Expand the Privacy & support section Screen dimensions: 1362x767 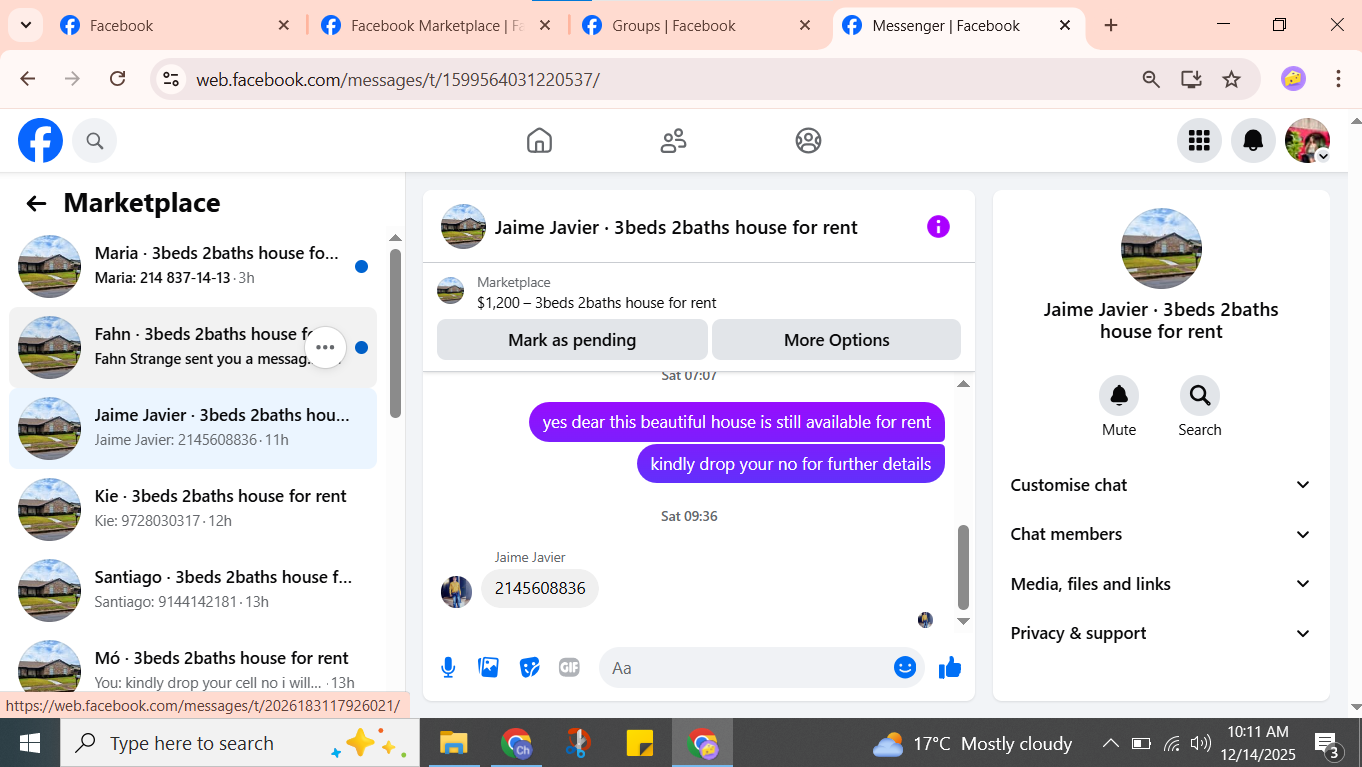tap(1161, 633)
